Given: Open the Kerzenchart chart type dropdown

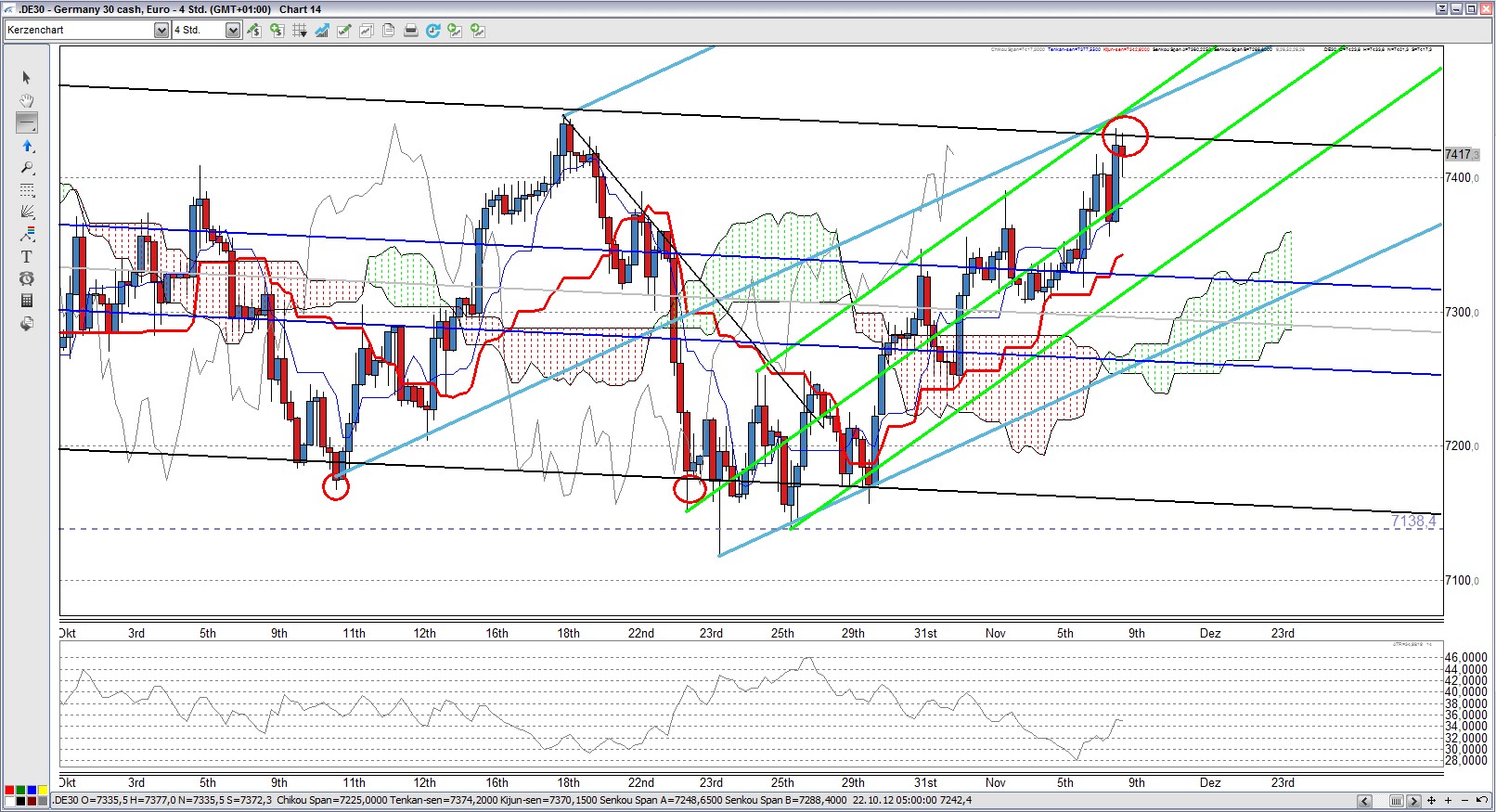Looking at the screenshot, I should coord(161,31).
